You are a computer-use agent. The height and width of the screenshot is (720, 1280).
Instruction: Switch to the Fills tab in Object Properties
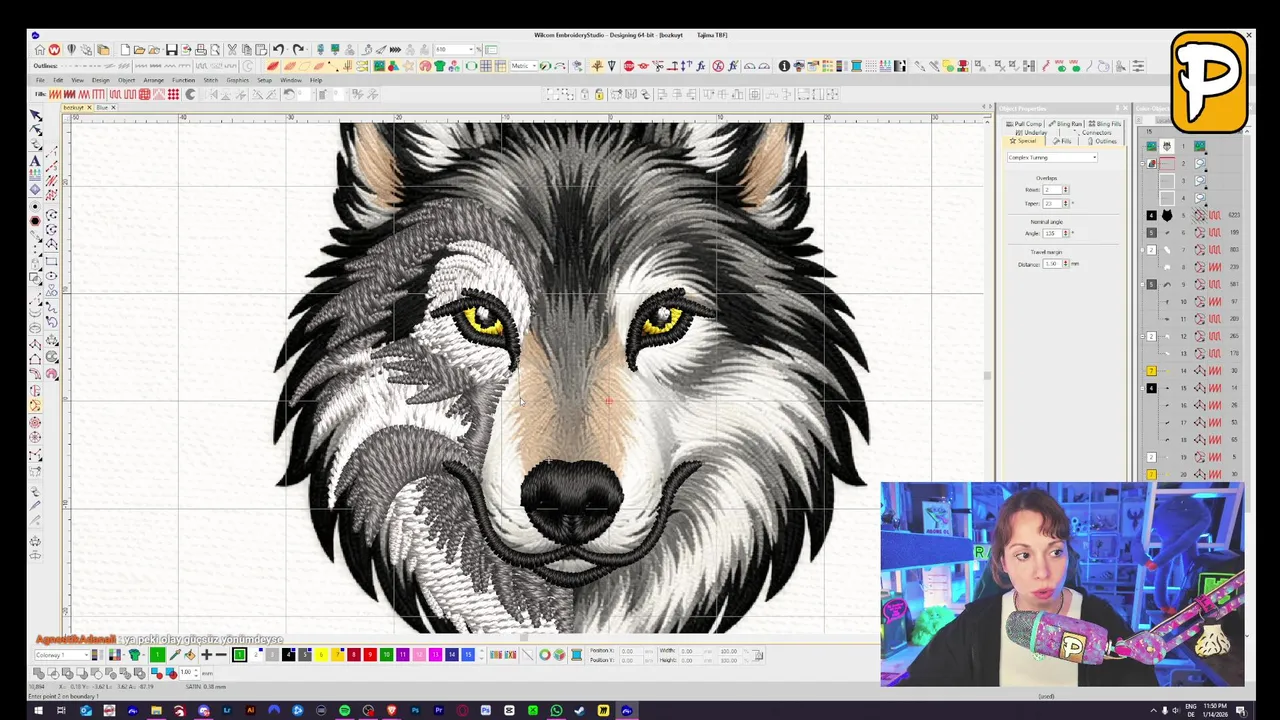pos(1062,141)
